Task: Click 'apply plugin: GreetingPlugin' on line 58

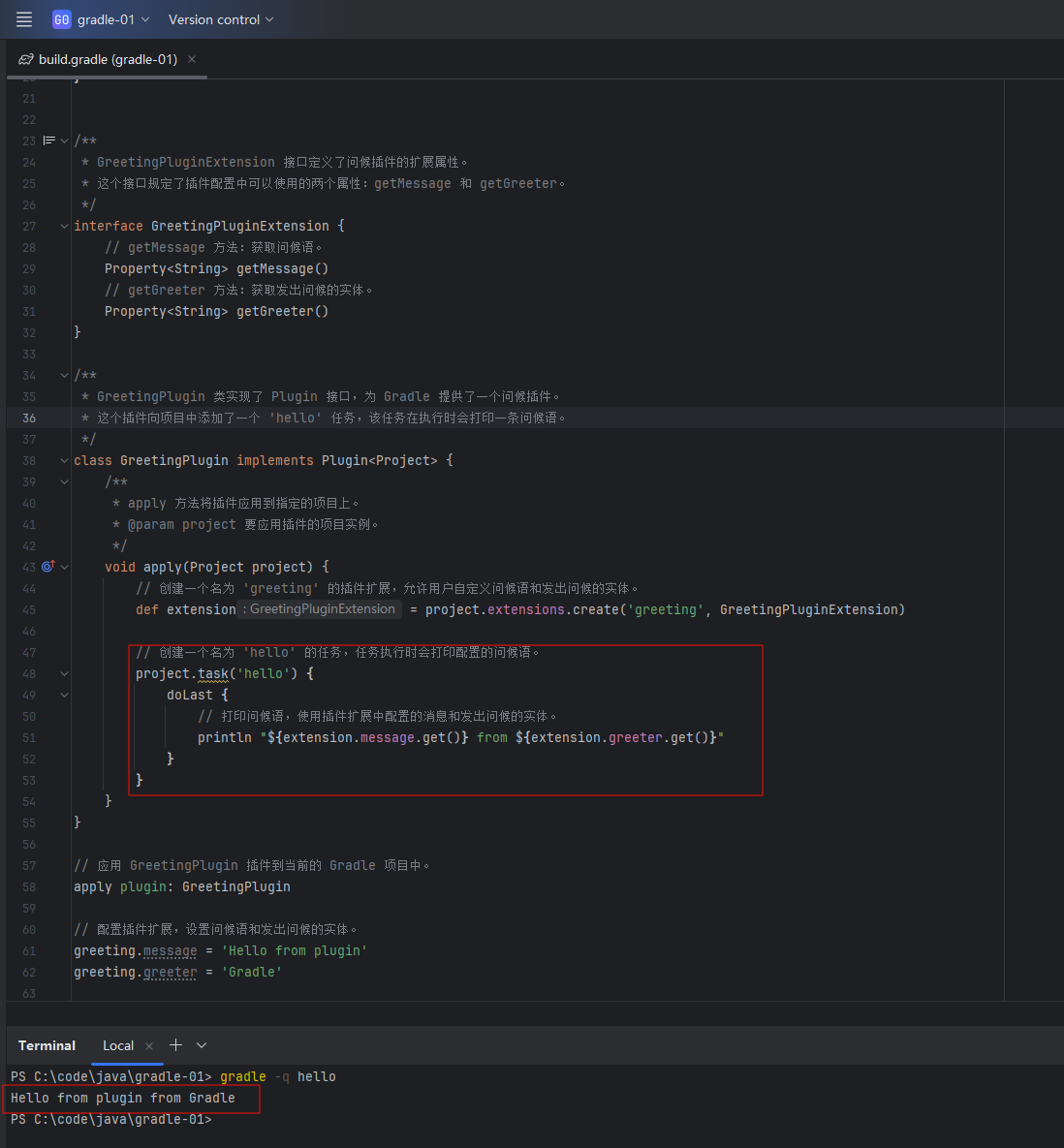Action: pos(182,886)
